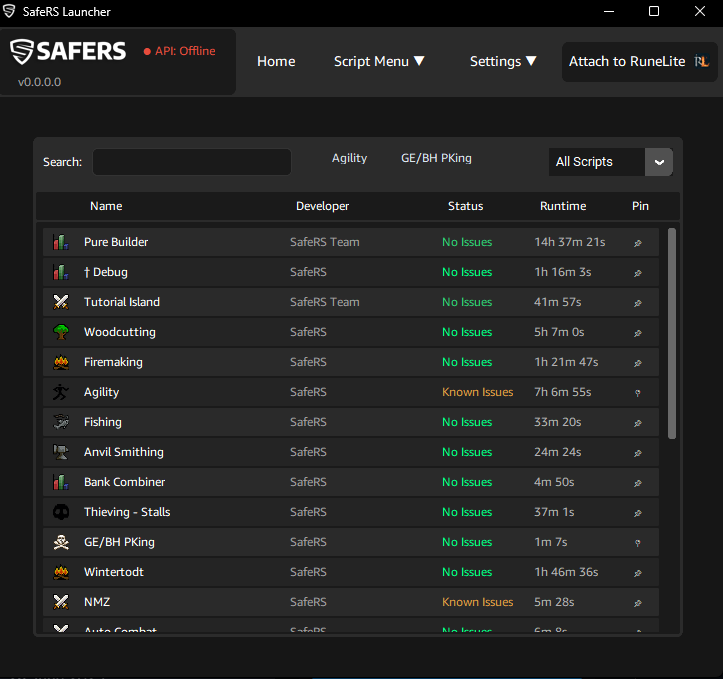The image size is (723, 679).
Task: Close the SafeRS Launcher window
Action: [699, 12]
